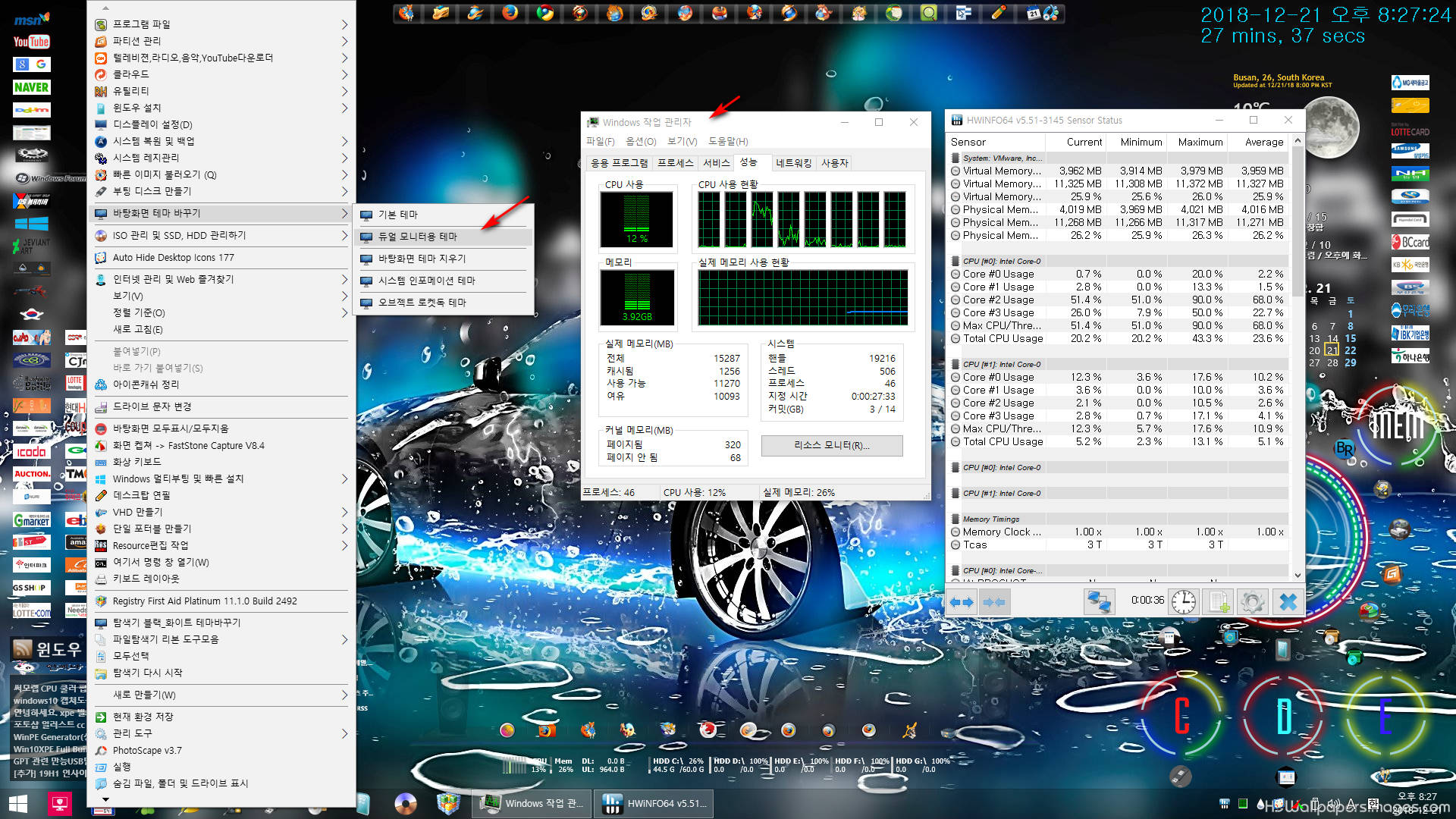Click HWiNFO vertical scrollbar down arrow
The width and height of the screenshot is (1456, 819).
point(1298,576)
